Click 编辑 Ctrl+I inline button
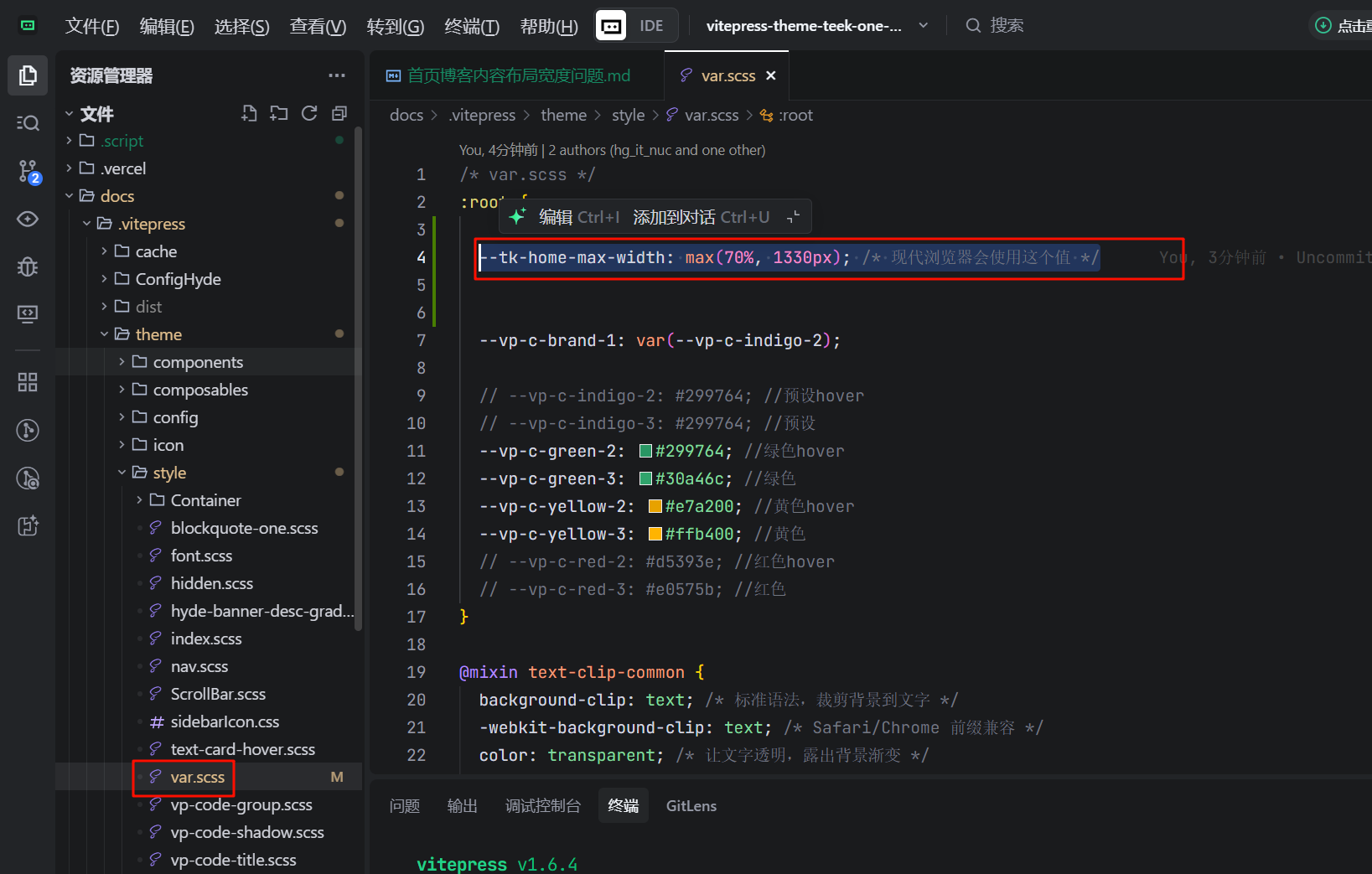 (x=579, y=217)
